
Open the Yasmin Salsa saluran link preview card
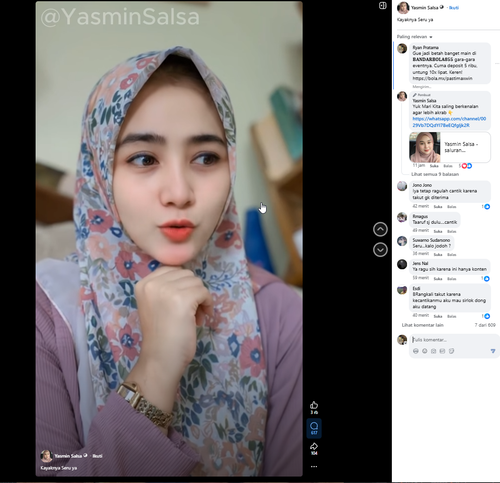click(450, 147)
